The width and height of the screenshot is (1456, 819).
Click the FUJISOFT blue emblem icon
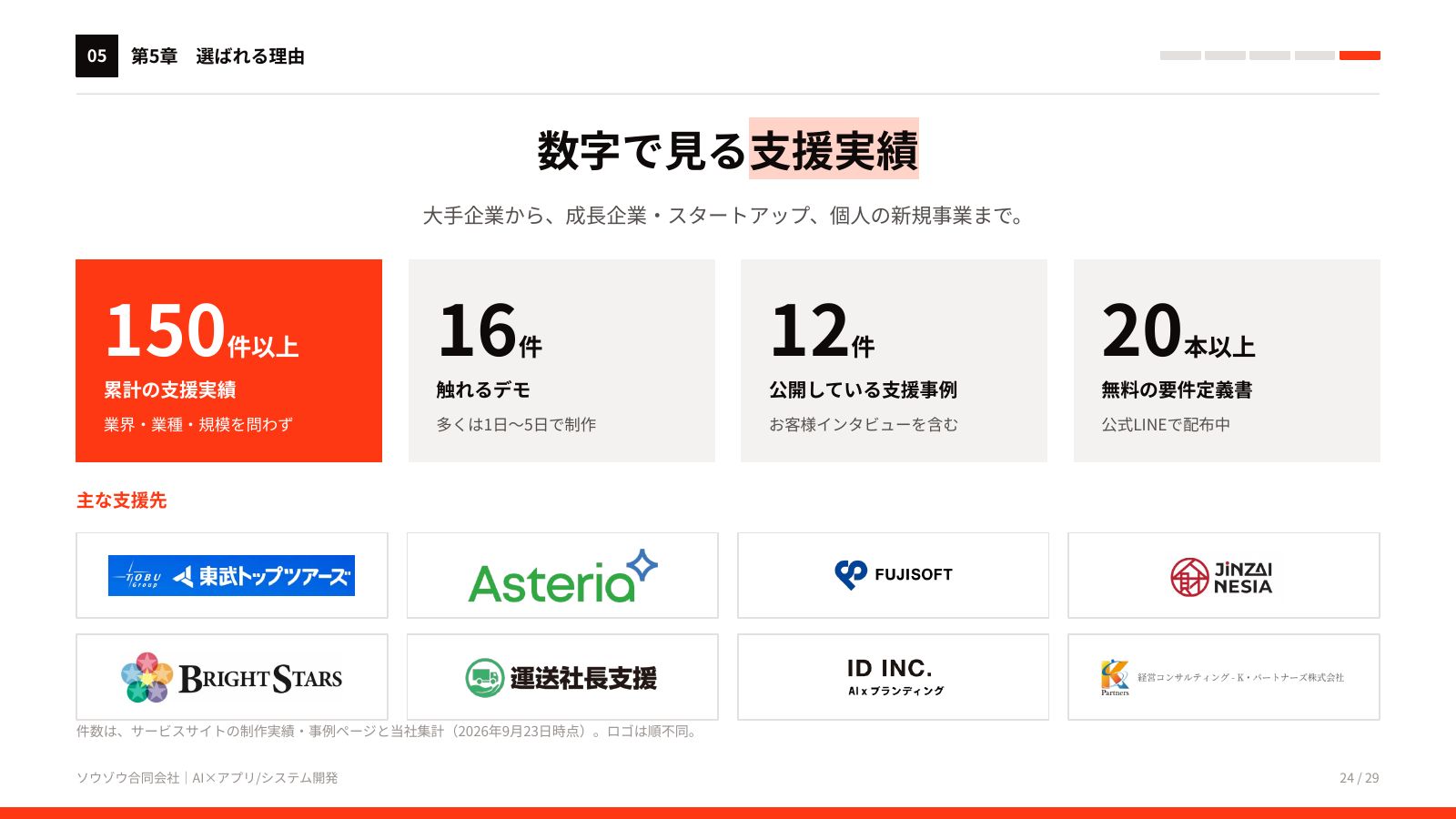pos(851,574)
